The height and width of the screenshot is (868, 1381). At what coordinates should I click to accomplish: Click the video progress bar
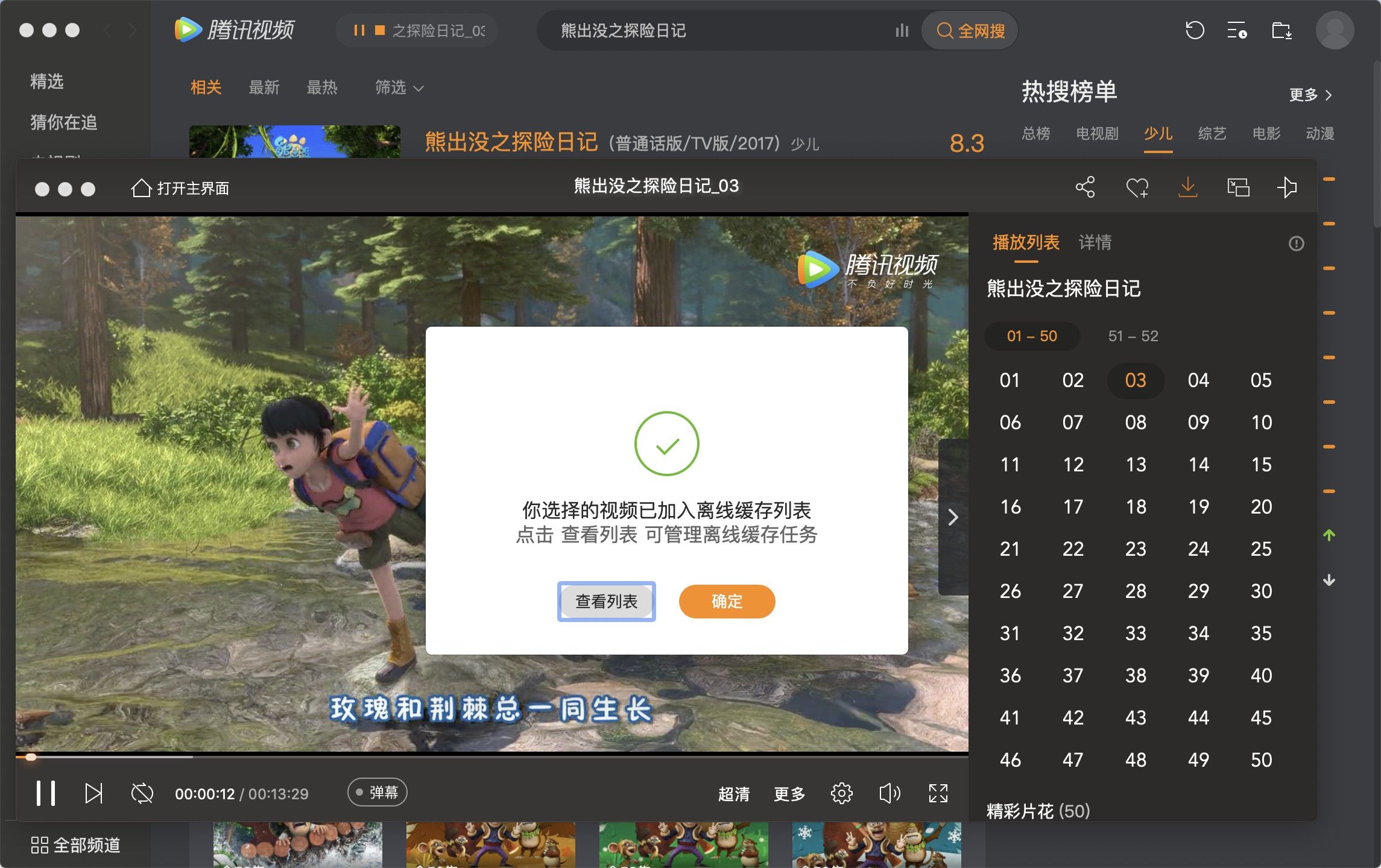coord(491,756)
